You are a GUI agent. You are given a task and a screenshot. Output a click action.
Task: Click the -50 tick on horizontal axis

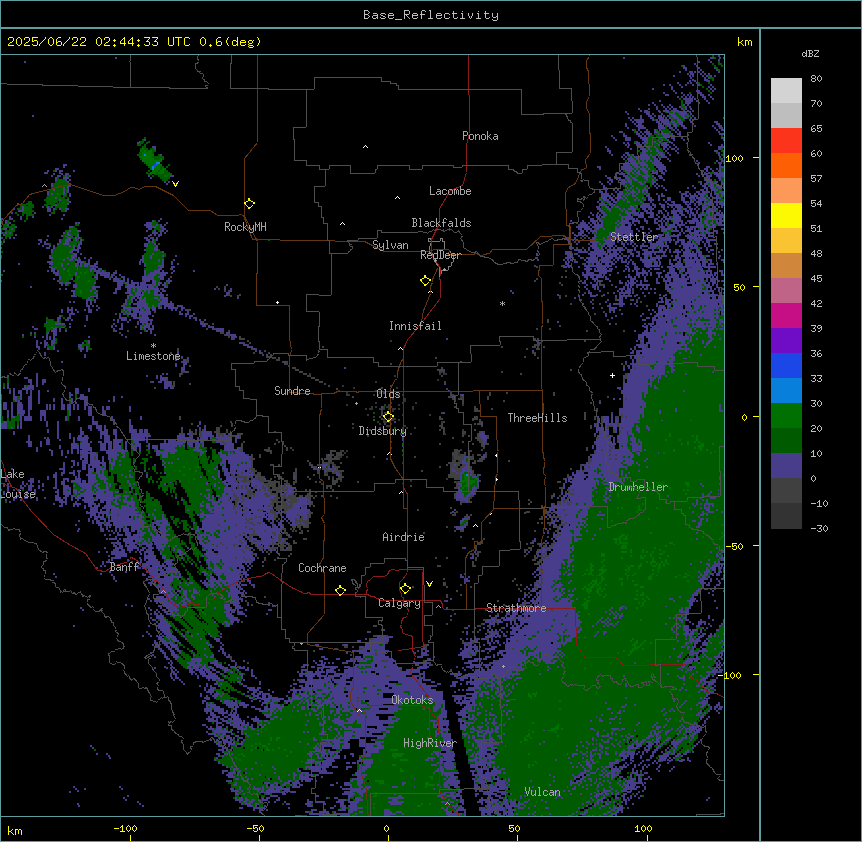point(255,828)
